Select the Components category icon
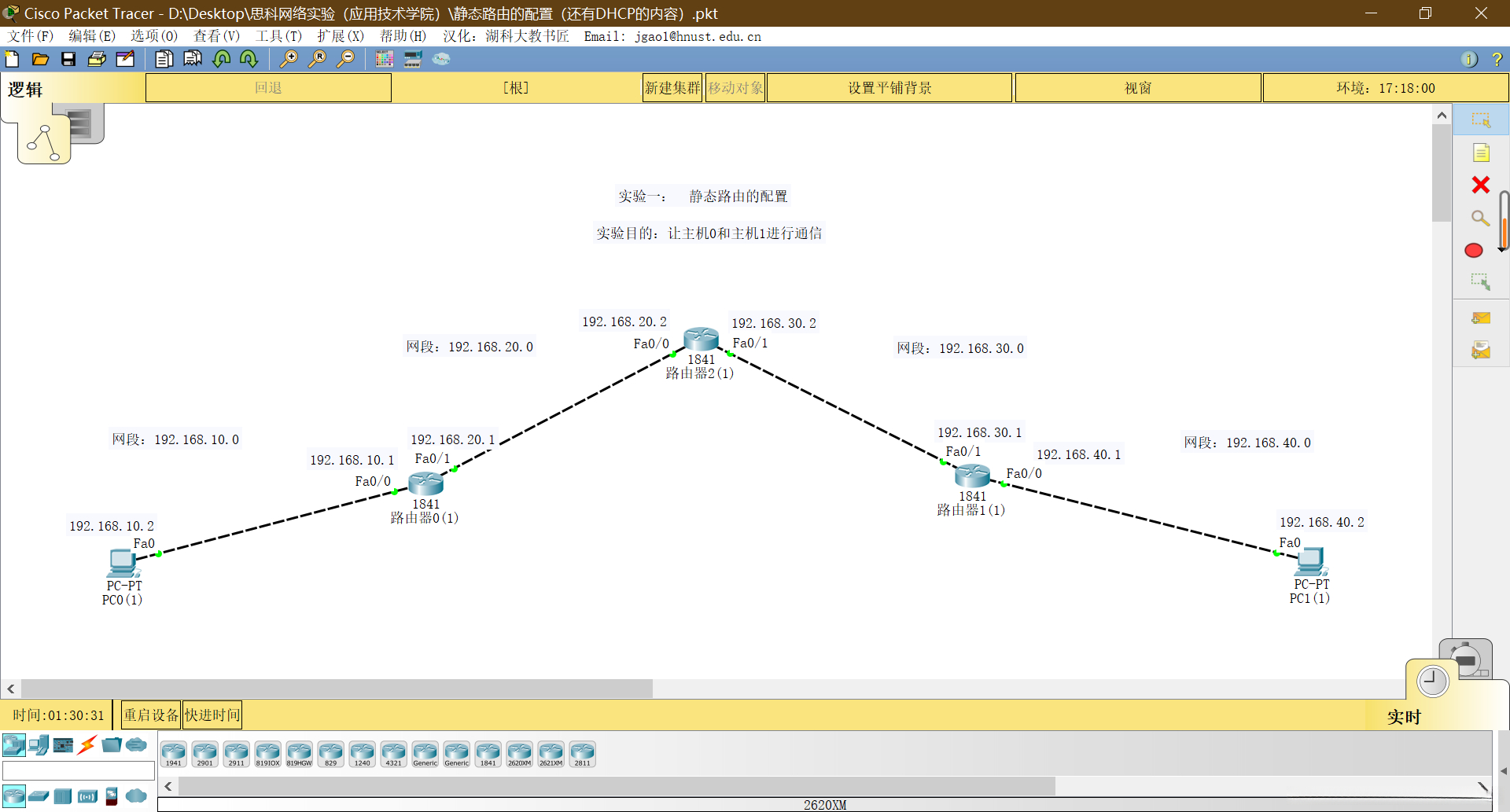The image size is (1510, 812). 63,744
